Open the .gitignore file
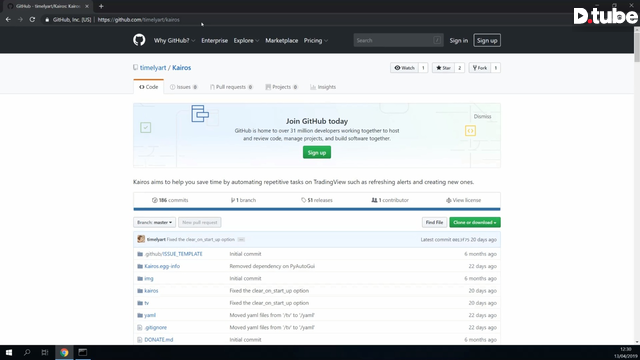This screenshot has height=360, width=640. click(x=156, y=327)
